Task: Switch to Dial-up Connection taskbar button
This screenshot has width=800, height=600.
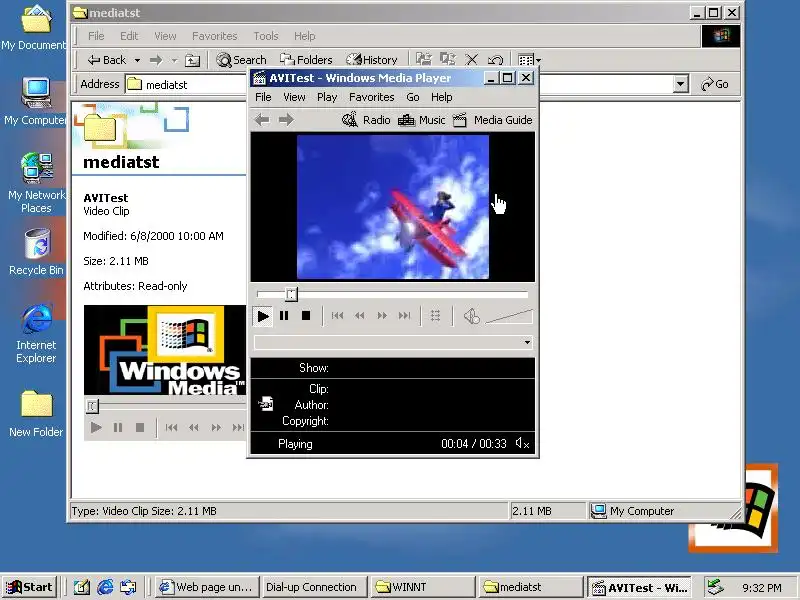Action: [314, 587]
